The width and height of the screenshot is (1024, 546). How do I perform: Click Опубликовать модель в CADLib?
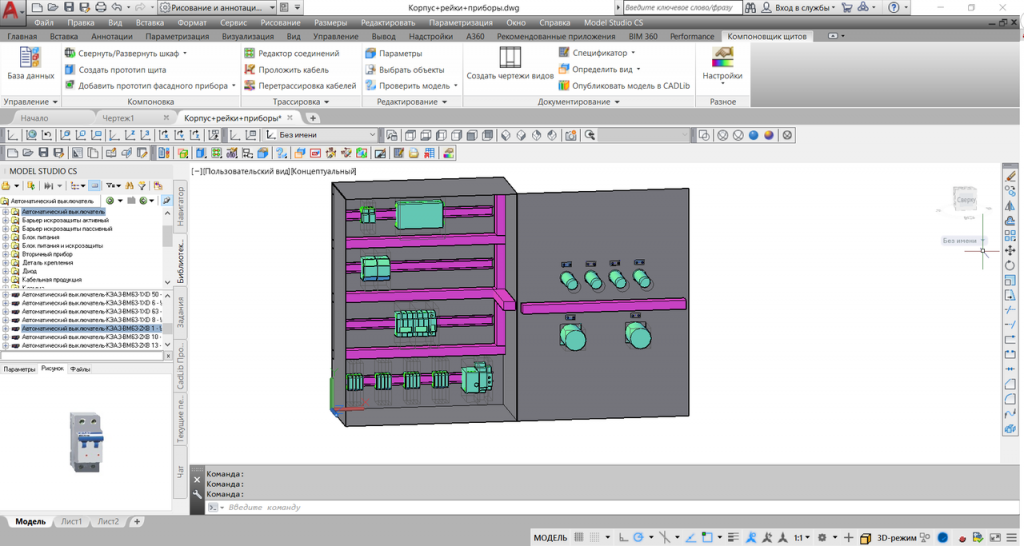pos(624,86)
